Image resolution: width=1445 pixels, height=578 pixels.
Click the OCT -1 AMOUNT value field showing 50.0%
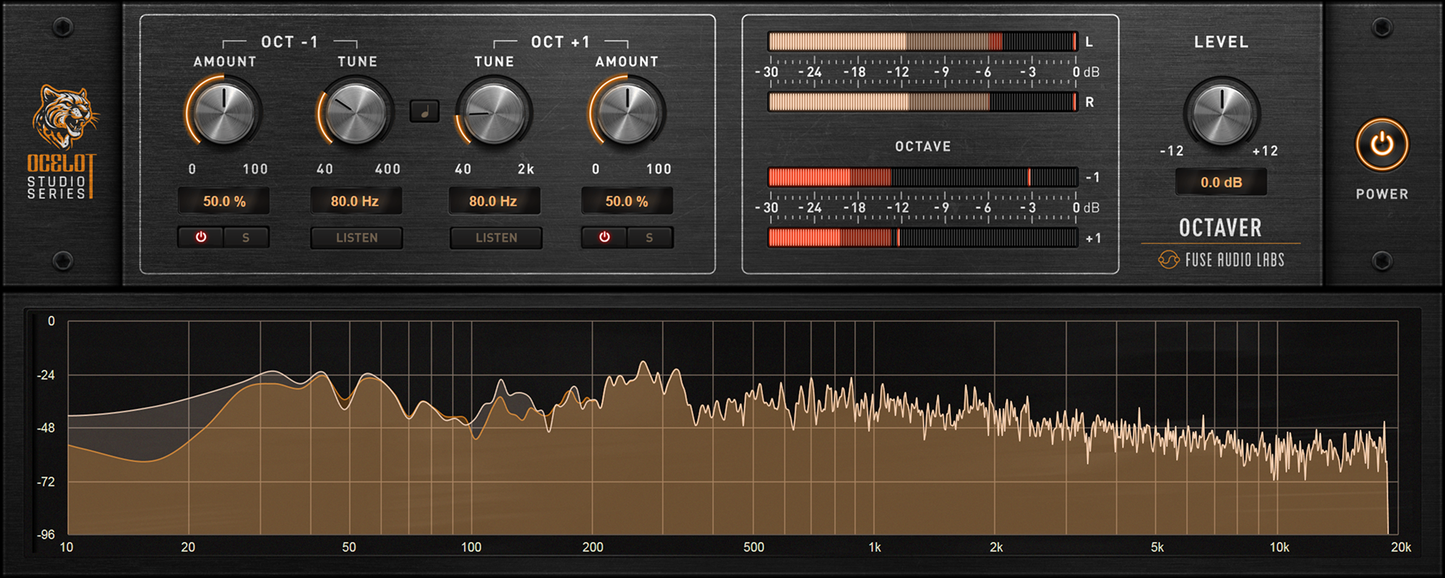(224, 200)
